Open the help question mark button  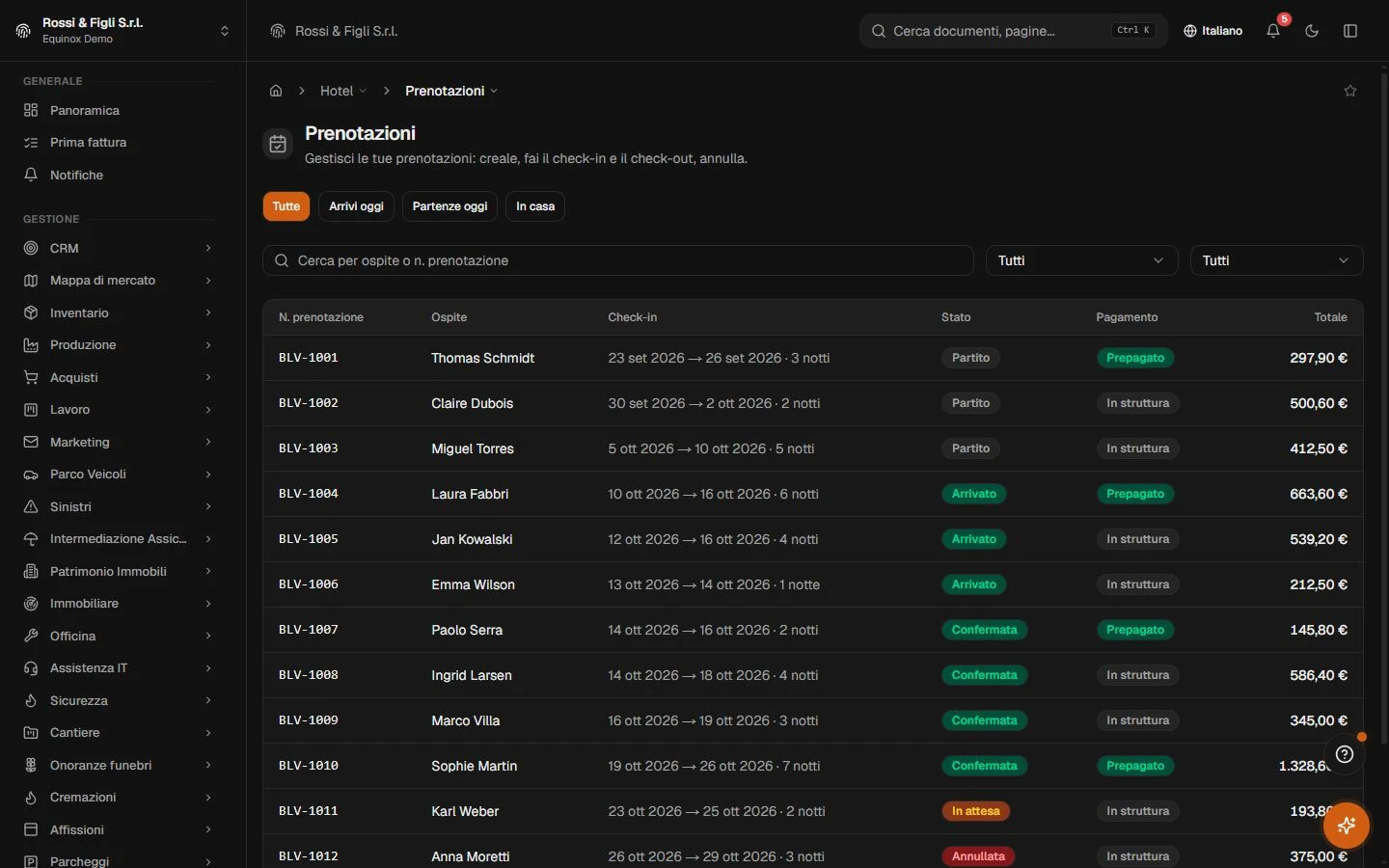[1345, 754]
